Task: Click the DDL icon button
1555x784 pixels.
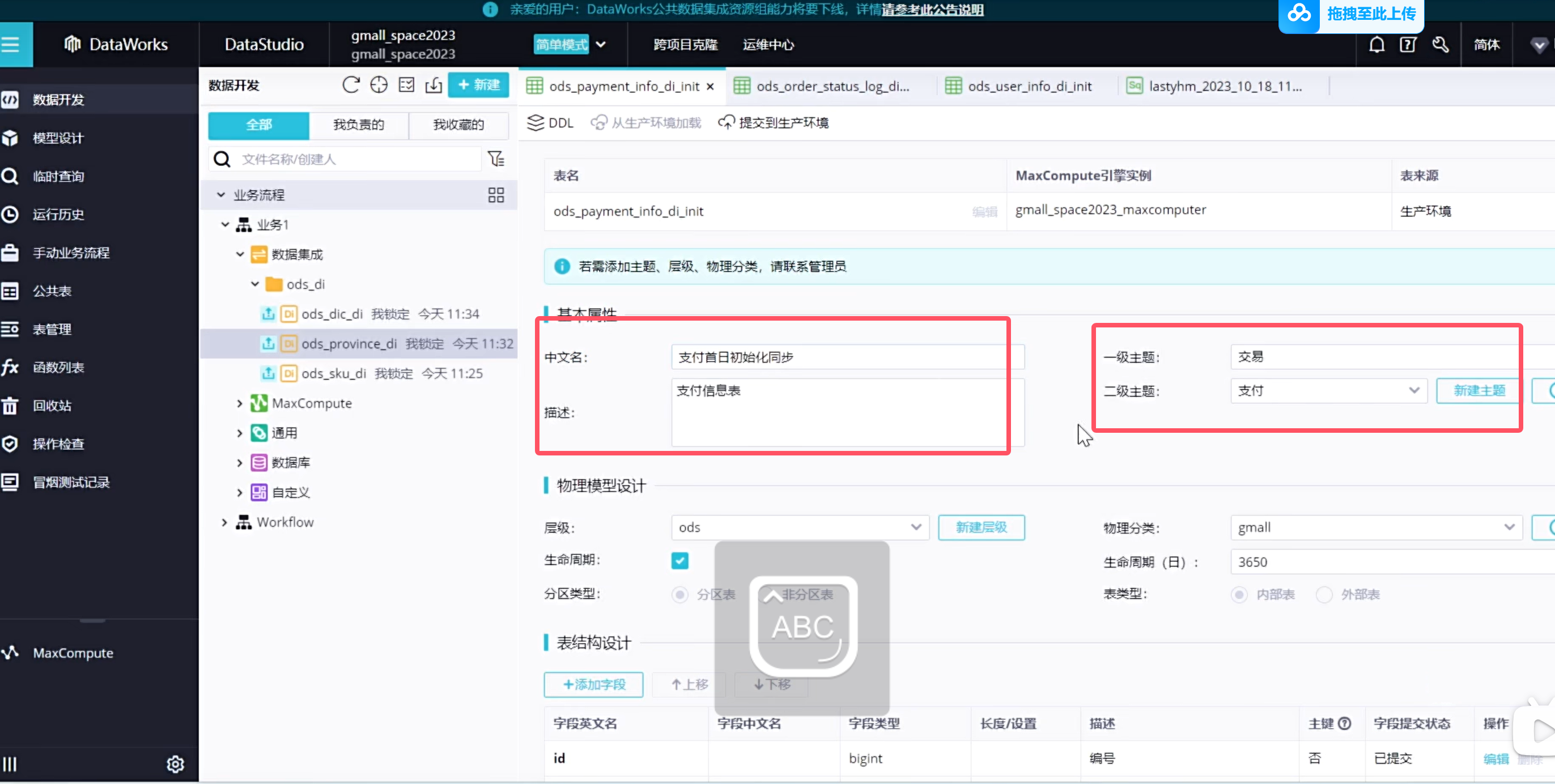Action: click(550, 122)
